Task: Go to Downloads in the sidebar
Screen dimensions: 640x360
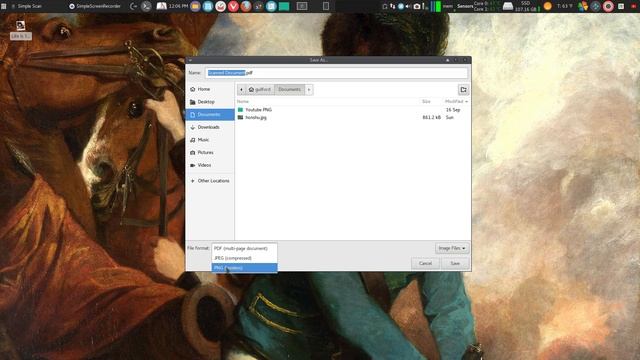Action: (210, 127)
